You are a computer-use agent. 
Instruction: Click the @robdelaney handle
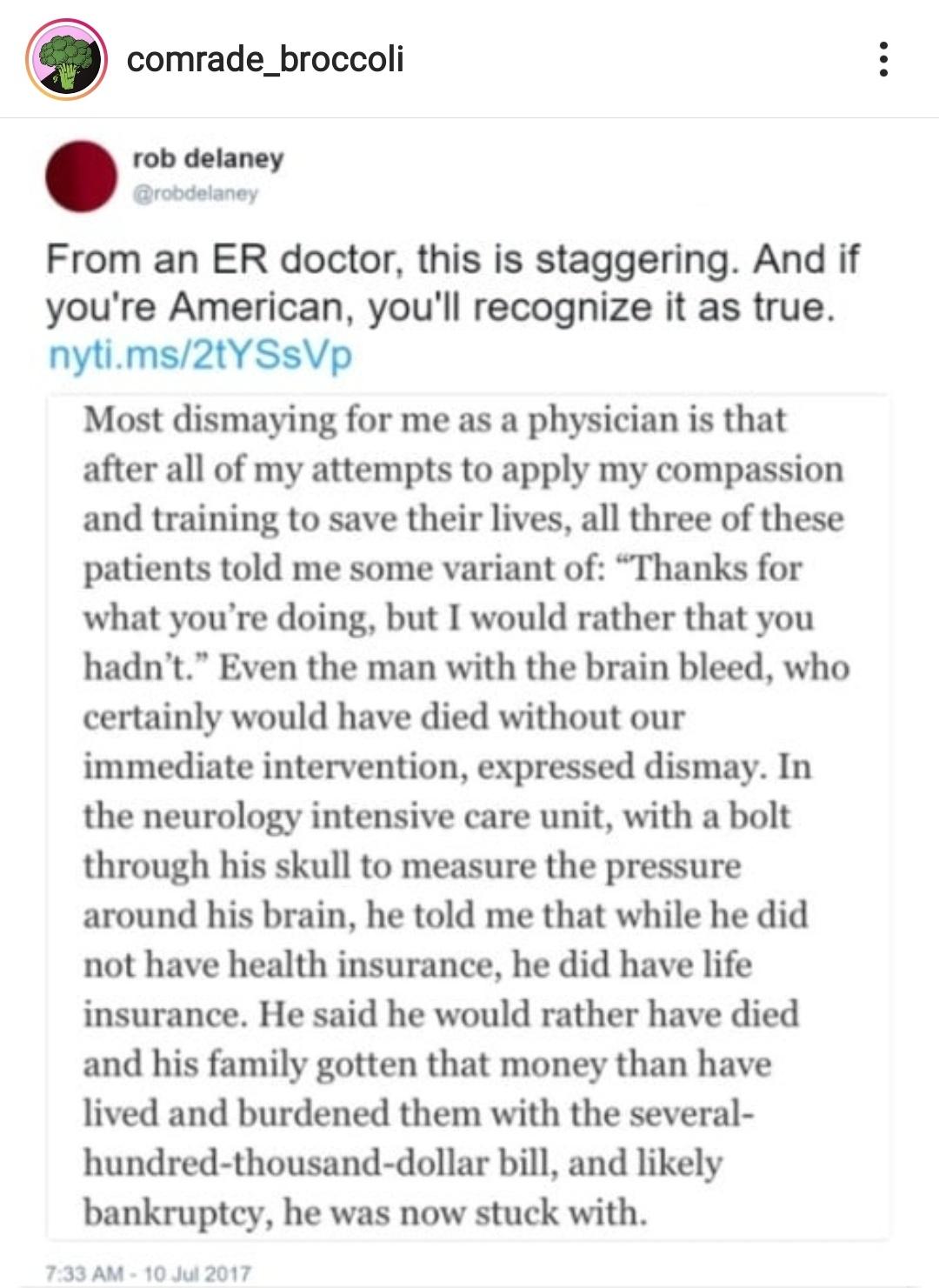click(x=196, y=193)
